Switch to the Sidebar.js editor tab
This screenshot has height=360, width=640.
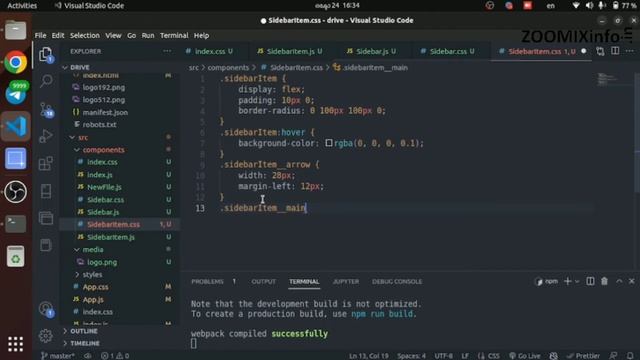371,51
